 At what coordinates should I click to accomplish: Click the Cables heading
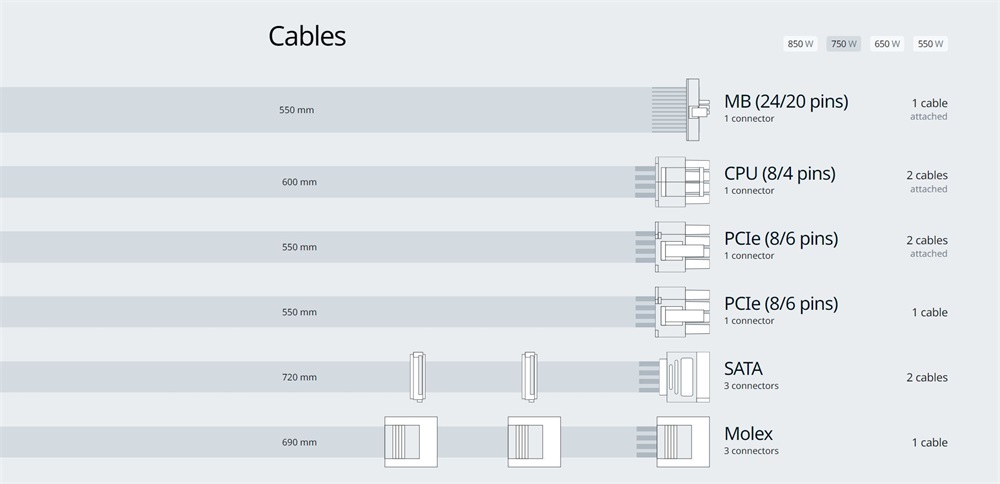(307, 36)
